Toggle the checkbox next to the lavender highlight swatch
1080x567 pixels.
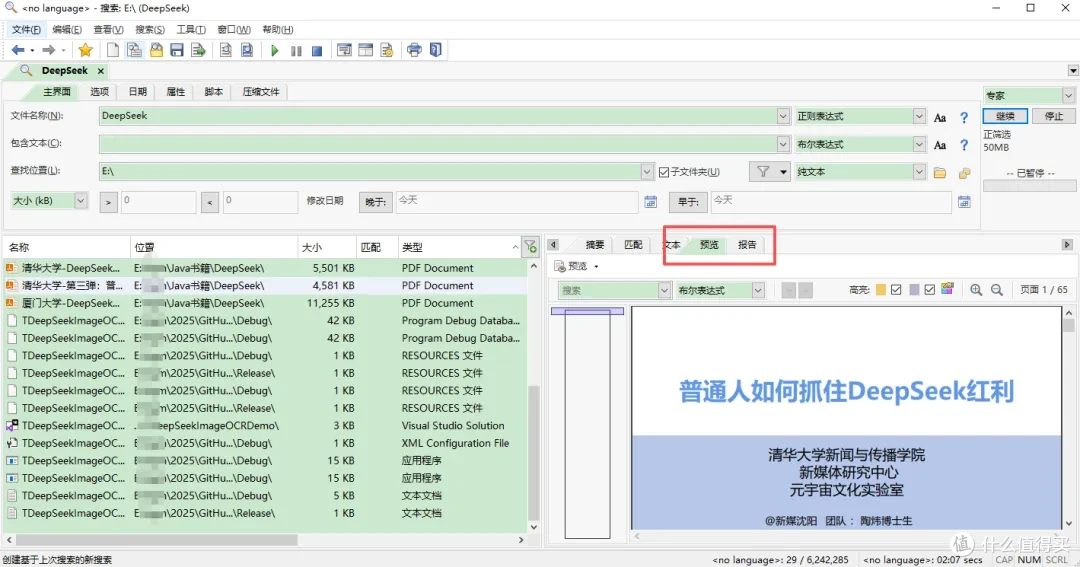pos(930,289)
